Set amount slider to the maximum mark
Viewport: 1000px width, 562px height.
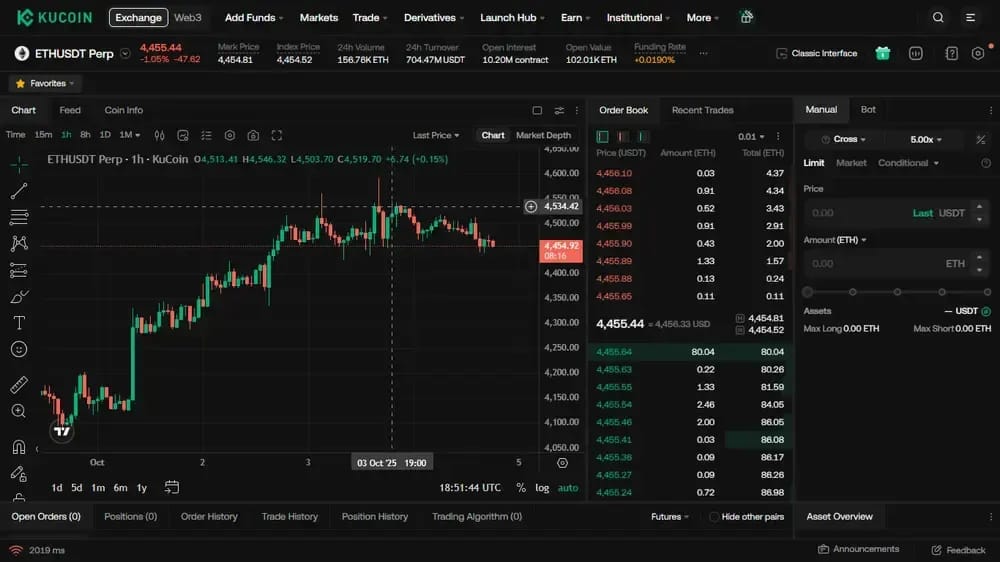coord(987,292)
